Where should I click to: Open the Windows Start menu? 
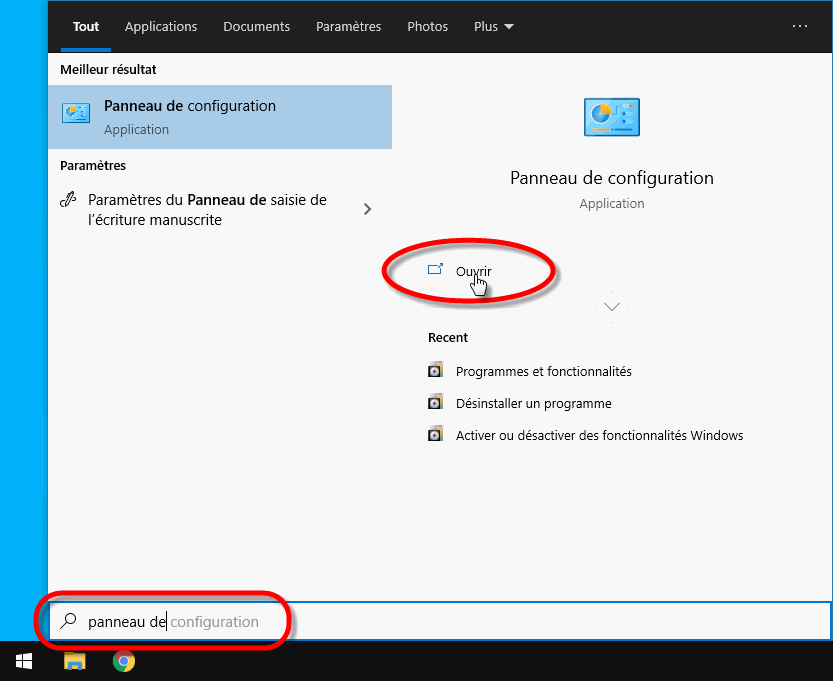24,661
